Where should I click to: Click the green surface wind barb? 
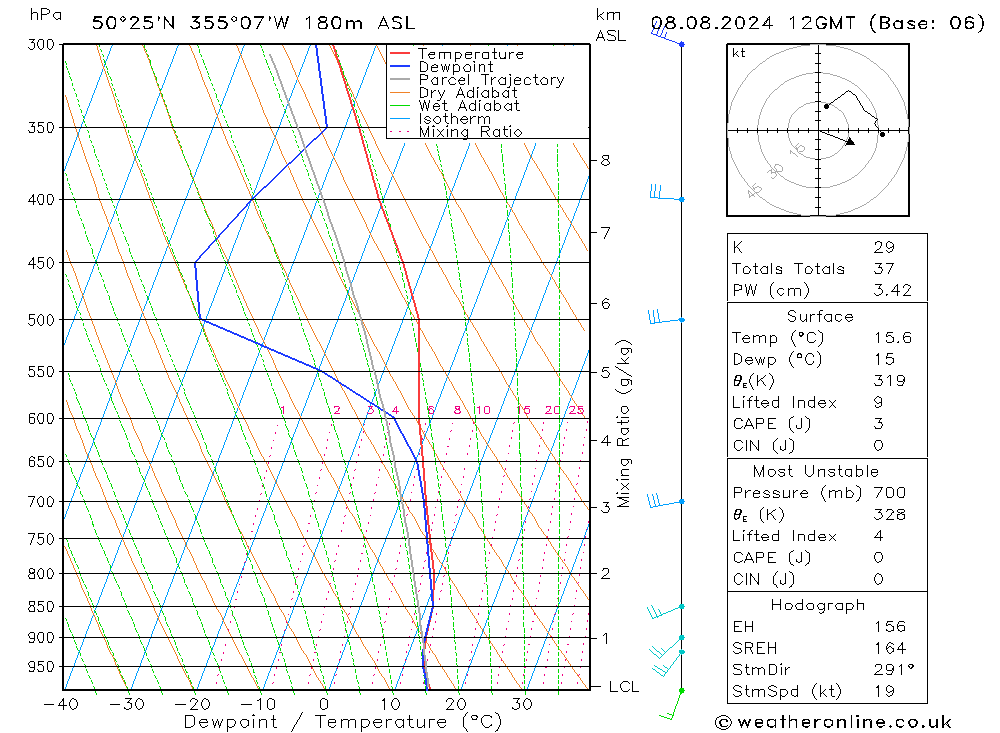click(672, 704)
